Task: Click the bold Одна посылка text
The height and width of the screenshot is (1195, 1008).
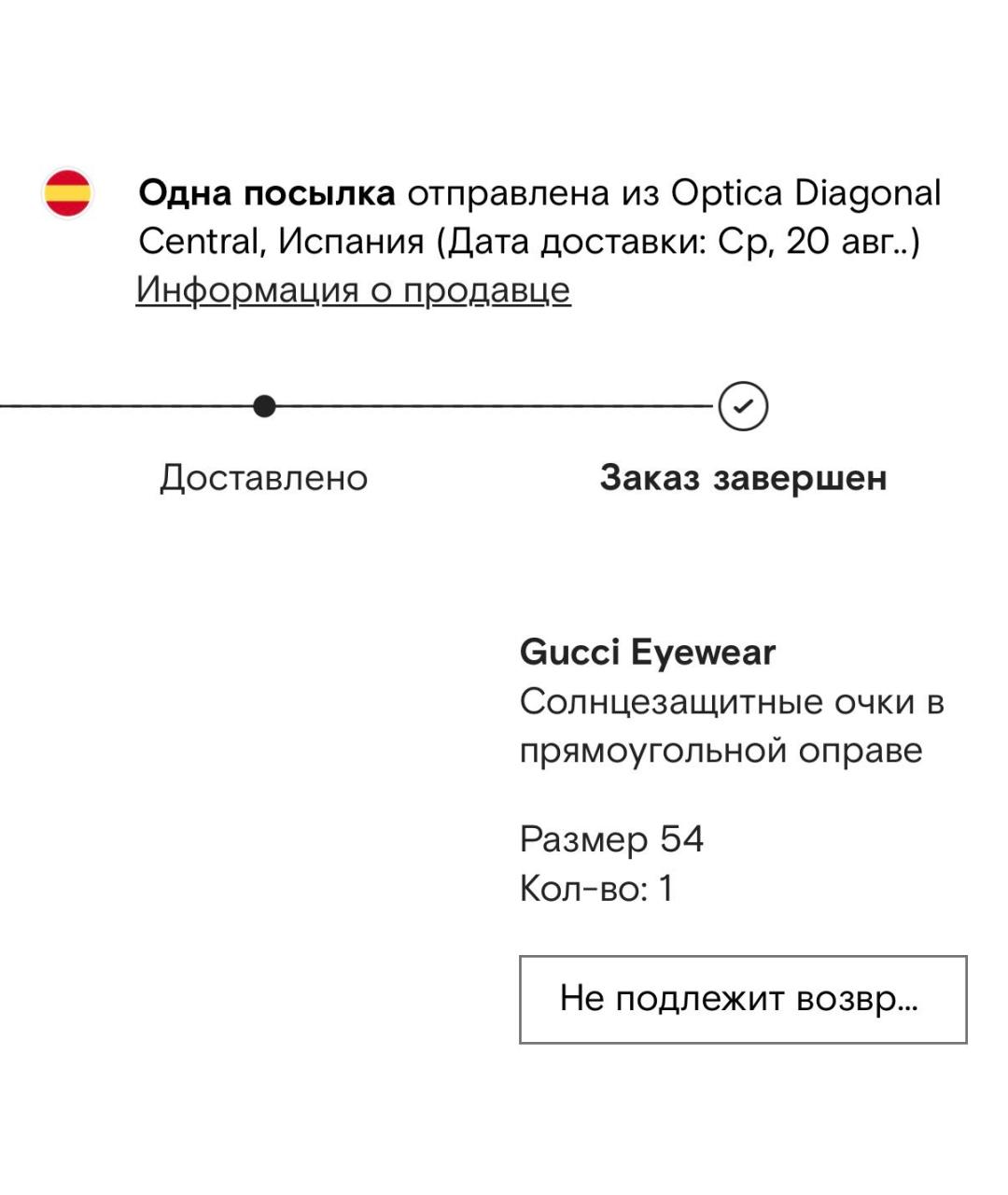Action: coord(266,193)
